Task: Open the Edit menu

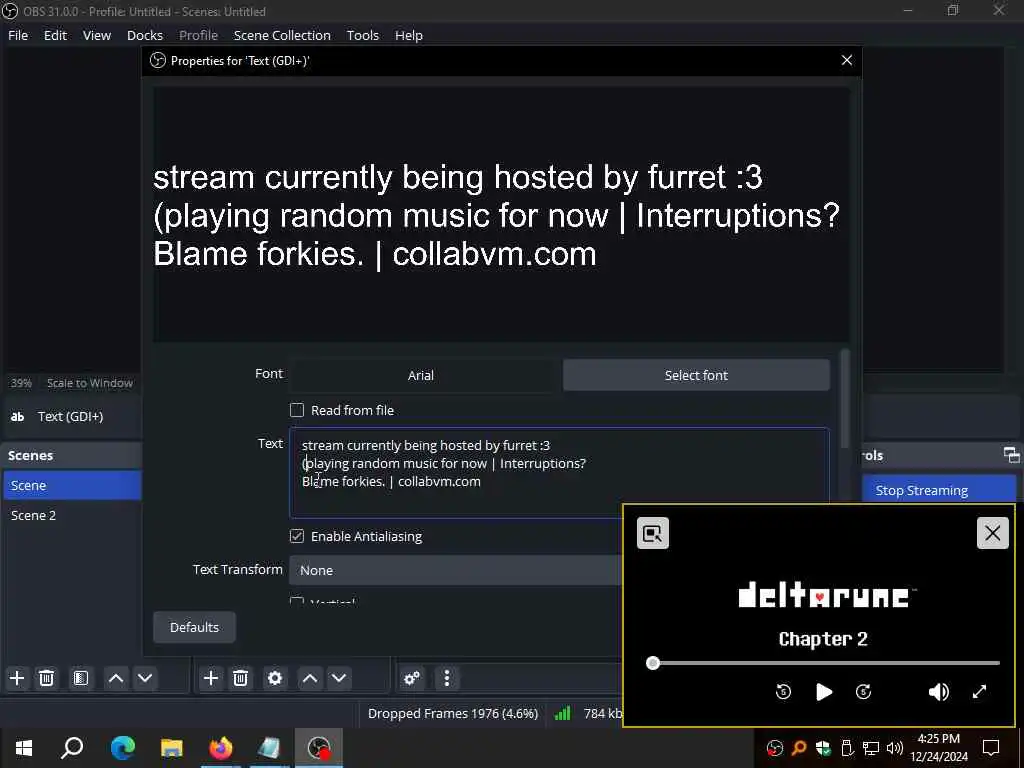Action: (x=56, y=35)
